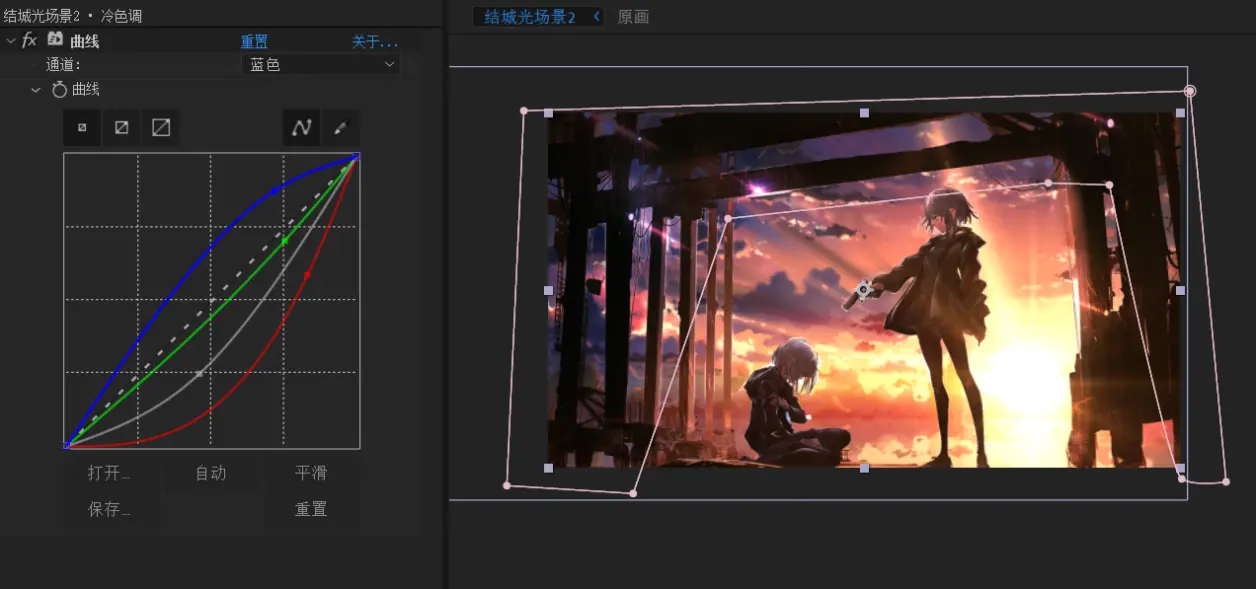Click the animation preset icon beside 曲线 title

55,40
